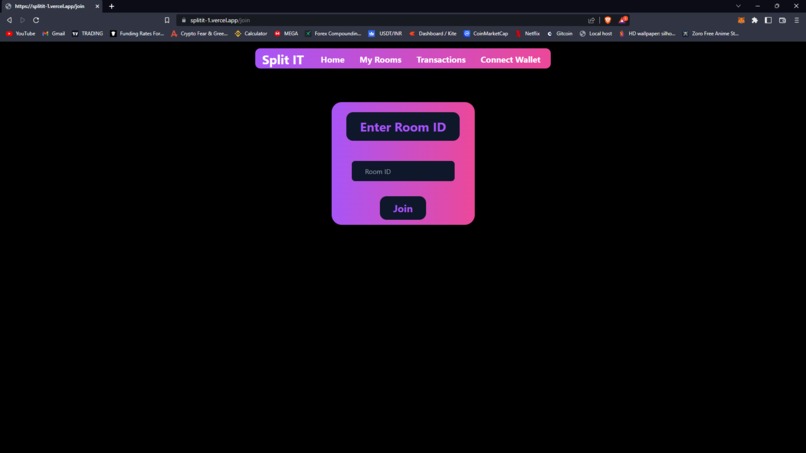Bookmark this page using the bookmark icon
806x453 pixels.
point(167,20)
